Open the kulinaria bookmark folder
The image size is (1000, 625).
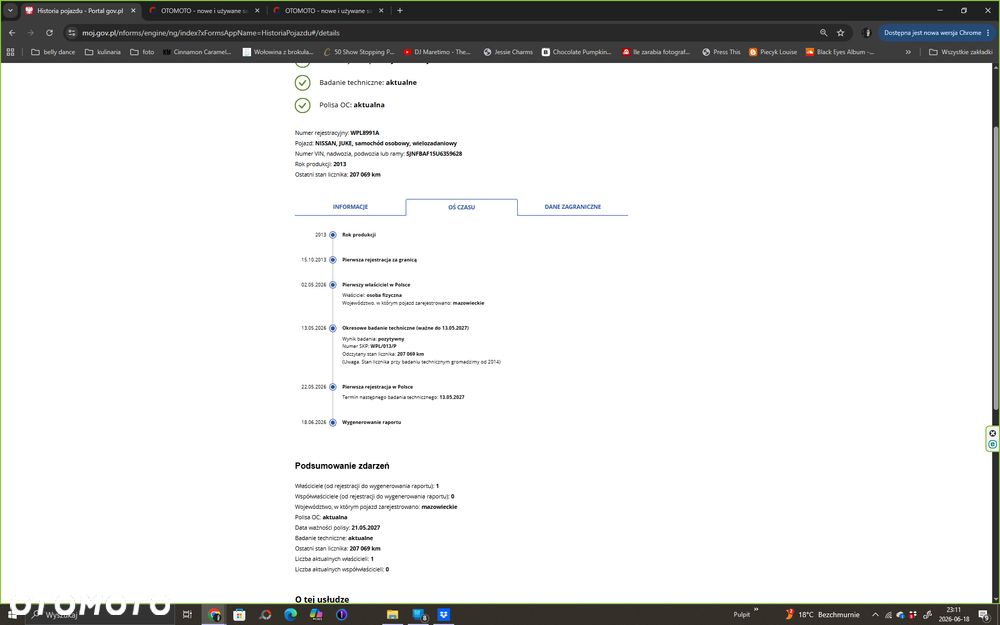coord(103,52)
